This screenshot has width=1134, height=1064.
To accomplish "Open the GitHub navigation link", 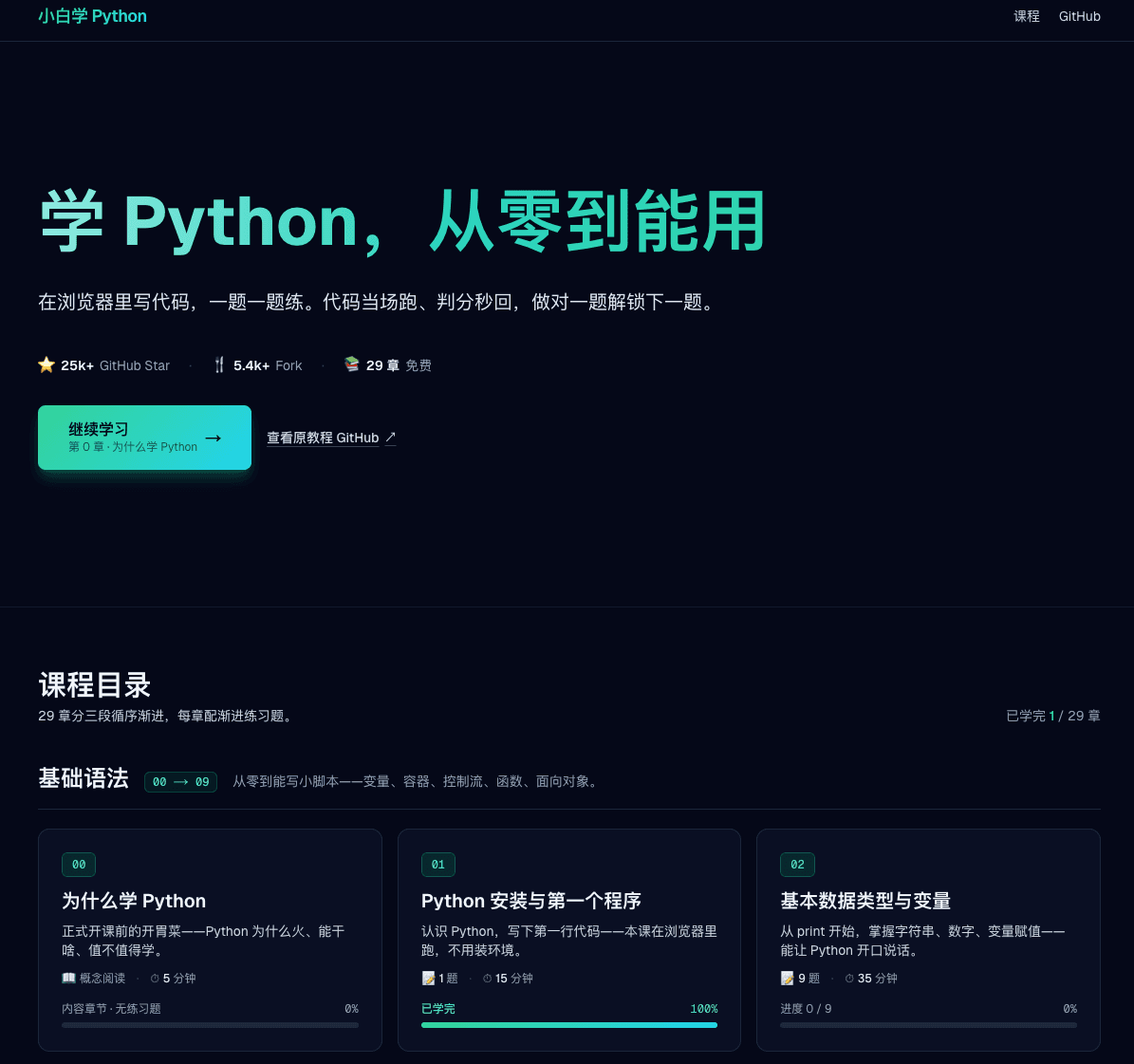I will tap(1079, 16).
